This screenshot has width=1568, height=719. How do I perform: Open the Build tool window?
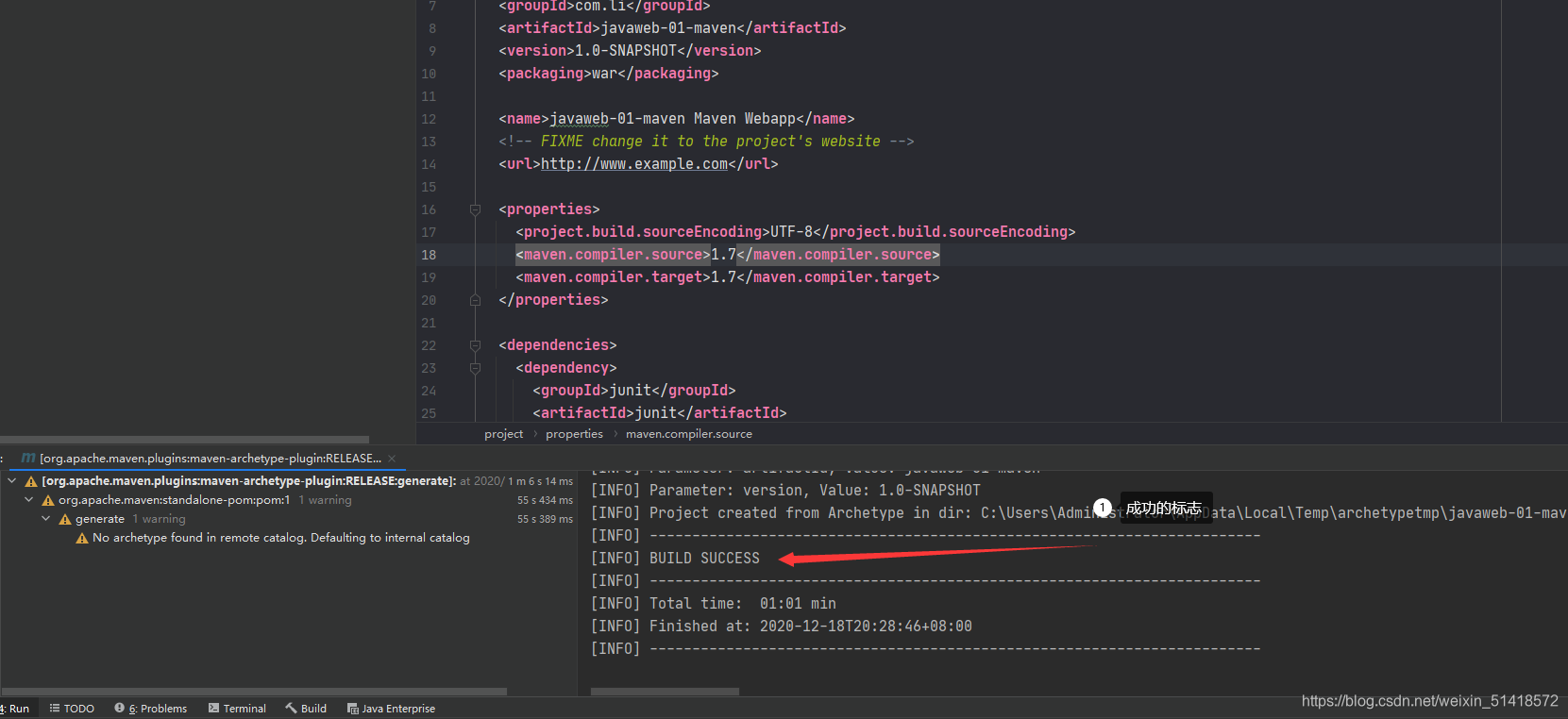[307, 709]
